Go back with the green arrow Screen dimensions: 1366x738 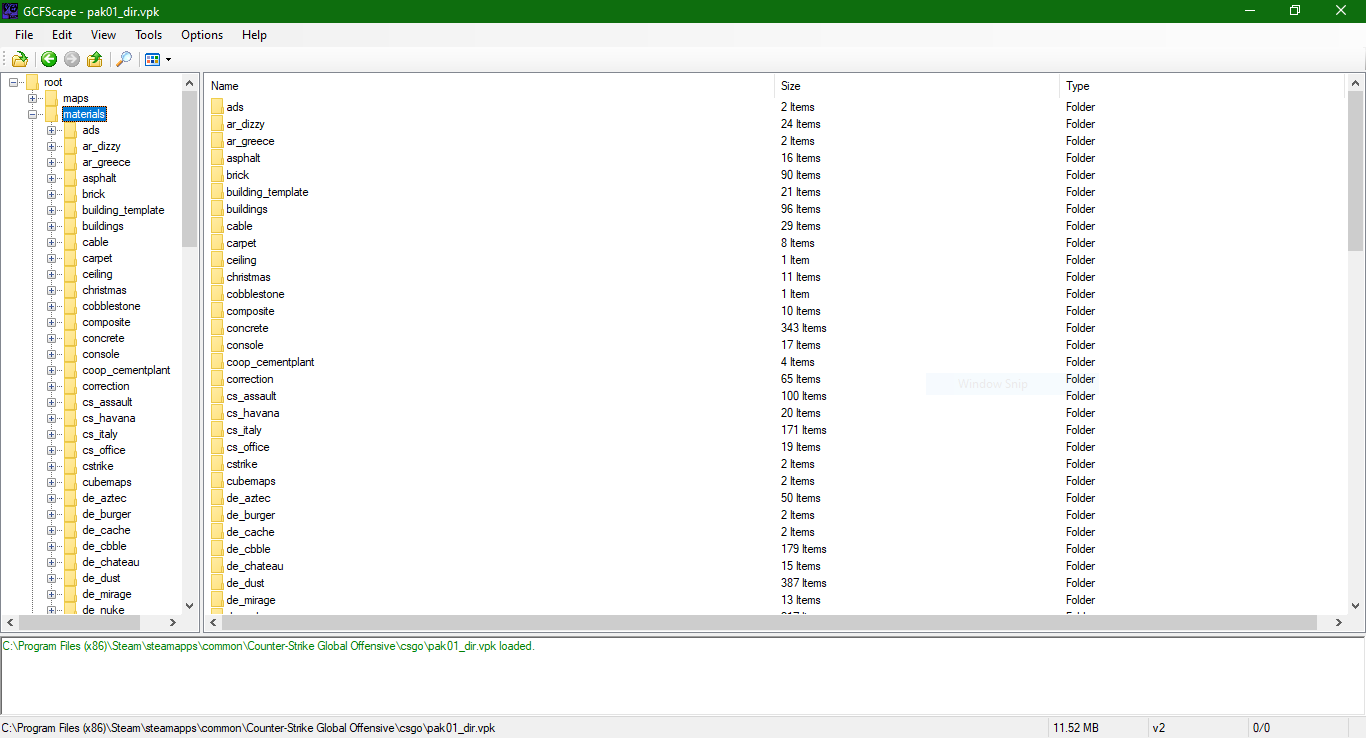pyautogui.click(x=48, y=60)
